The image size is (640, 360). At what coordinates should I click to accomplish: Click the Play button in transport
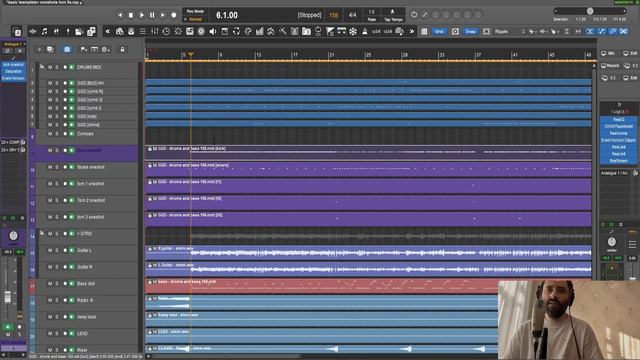[141, 15]
